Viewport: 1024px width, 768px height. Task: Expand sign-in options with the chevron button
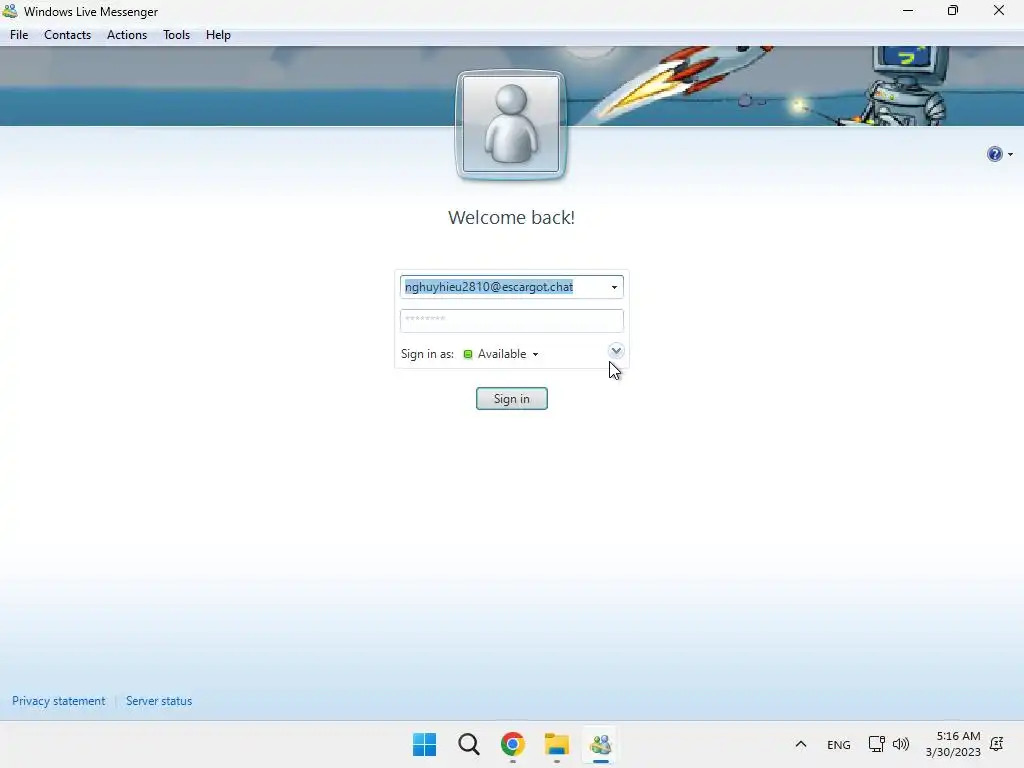pyautogui.click(x=616, y=351)
